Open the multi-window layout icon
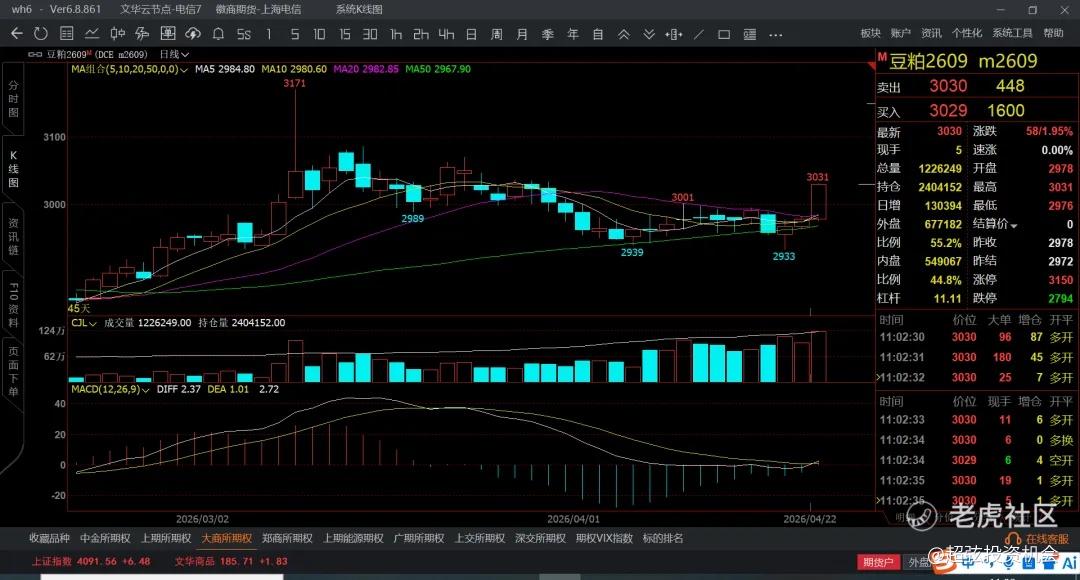 749,34
